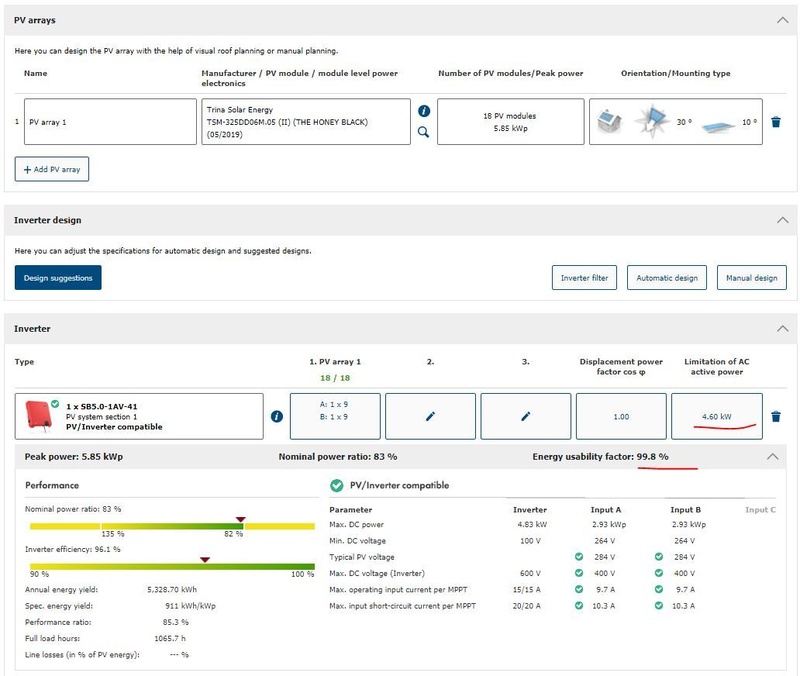Viewport: 800px width, 676px height.
Task: Click the Input A column header
Action: click(x=606, y=510)
